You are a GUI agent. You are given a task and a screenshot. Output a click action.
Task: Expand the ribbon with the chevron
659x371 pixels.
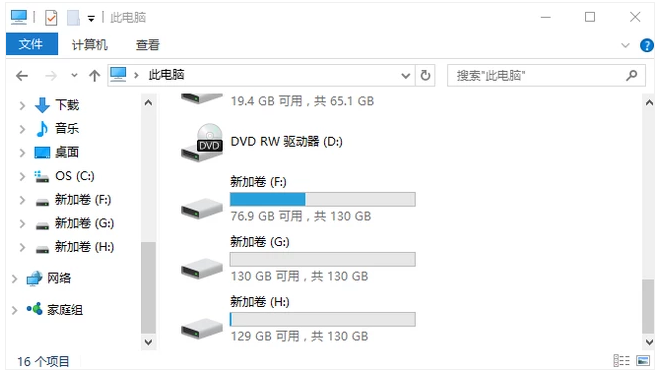point(625,45)
